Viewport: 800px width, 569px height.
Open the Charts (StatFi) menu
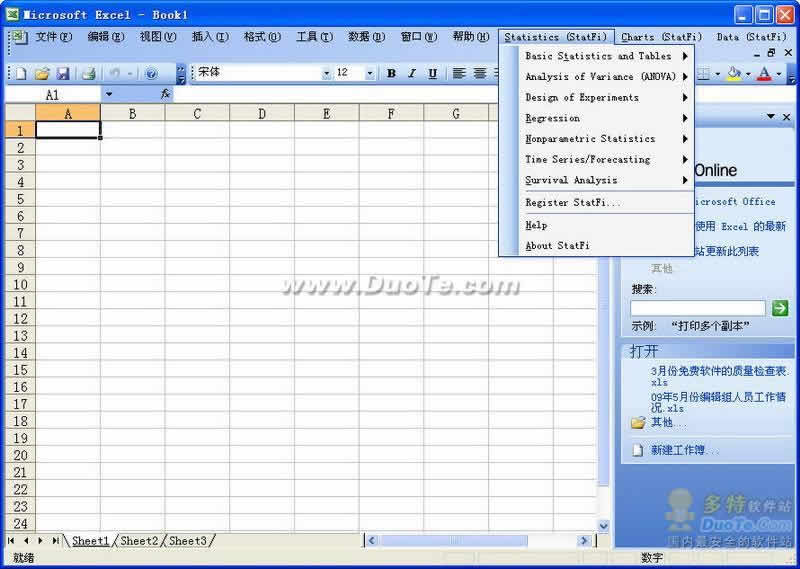(x=661, y=37)
